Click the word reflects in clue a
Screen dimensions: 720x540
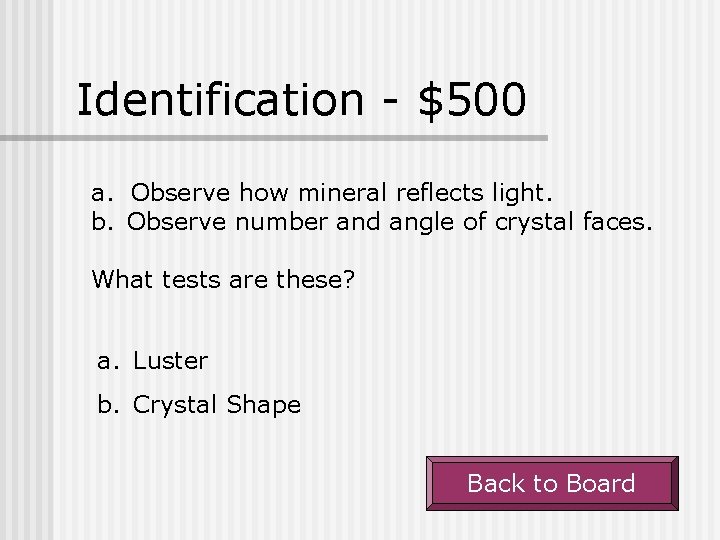pyautogui.click(x=426, y=191)
